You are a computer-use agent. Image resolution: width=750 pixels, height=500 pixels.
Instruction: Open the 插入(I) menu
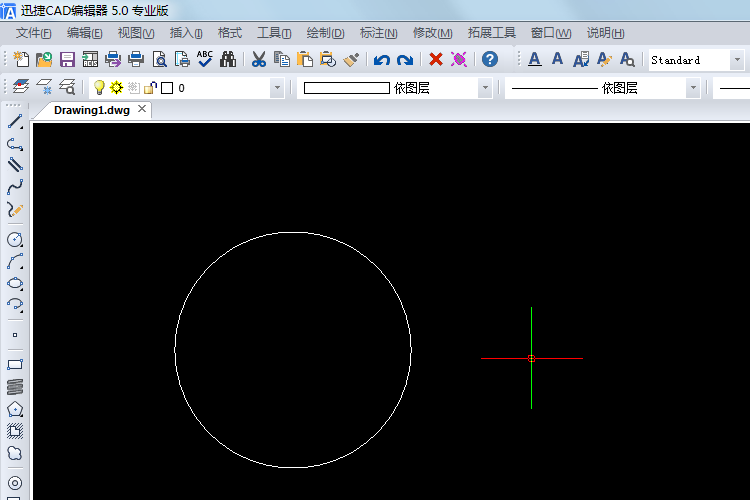[186, 33]
